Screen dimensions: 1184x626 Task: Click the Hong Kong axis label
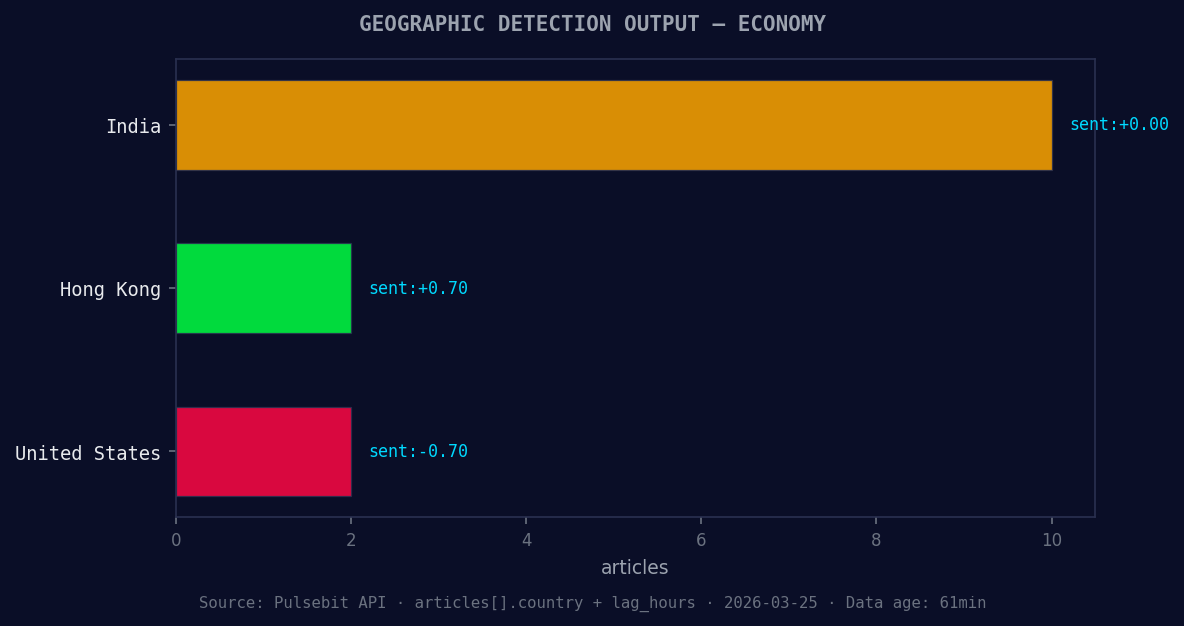pos(110,289)
